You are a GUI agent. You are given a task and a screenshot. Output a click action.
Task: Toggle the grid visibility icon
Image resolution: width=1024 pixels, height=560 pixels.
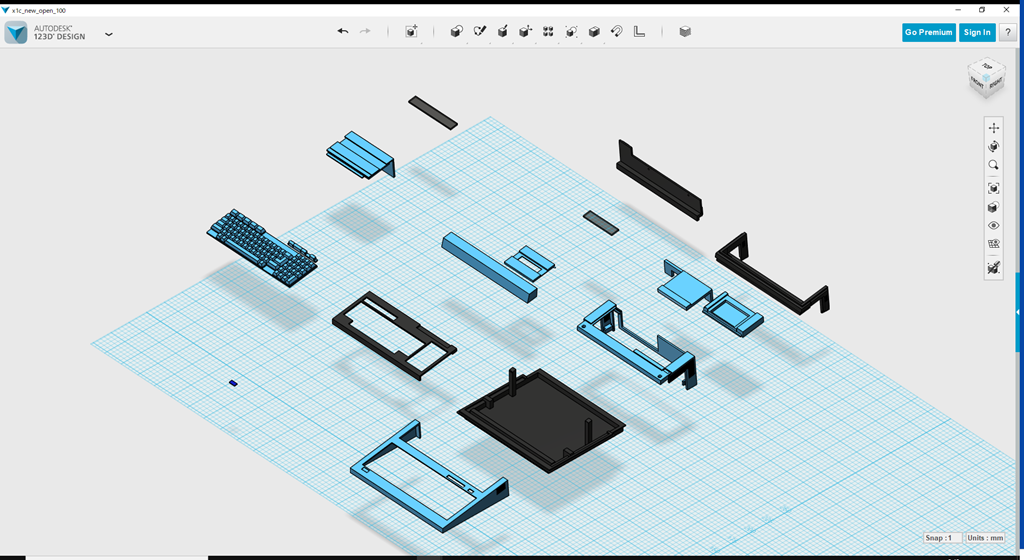click(993, 244)
